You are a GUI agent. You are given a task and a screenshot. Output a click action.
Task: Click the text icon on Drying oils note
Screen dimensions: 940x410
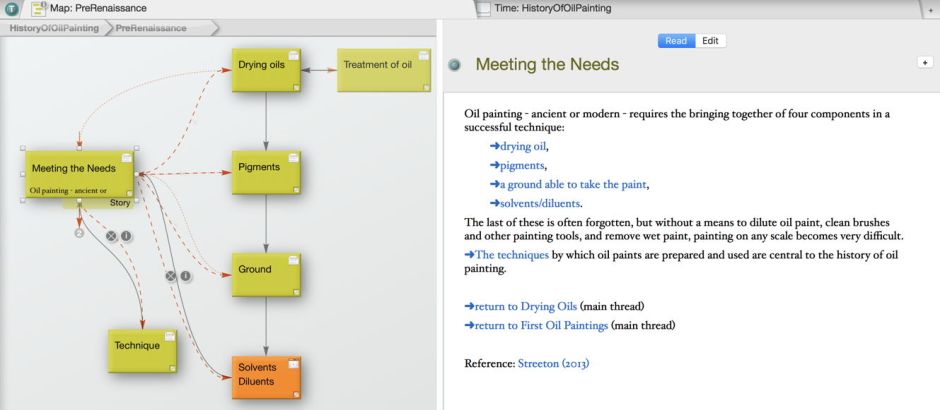[x=293, y=57]
